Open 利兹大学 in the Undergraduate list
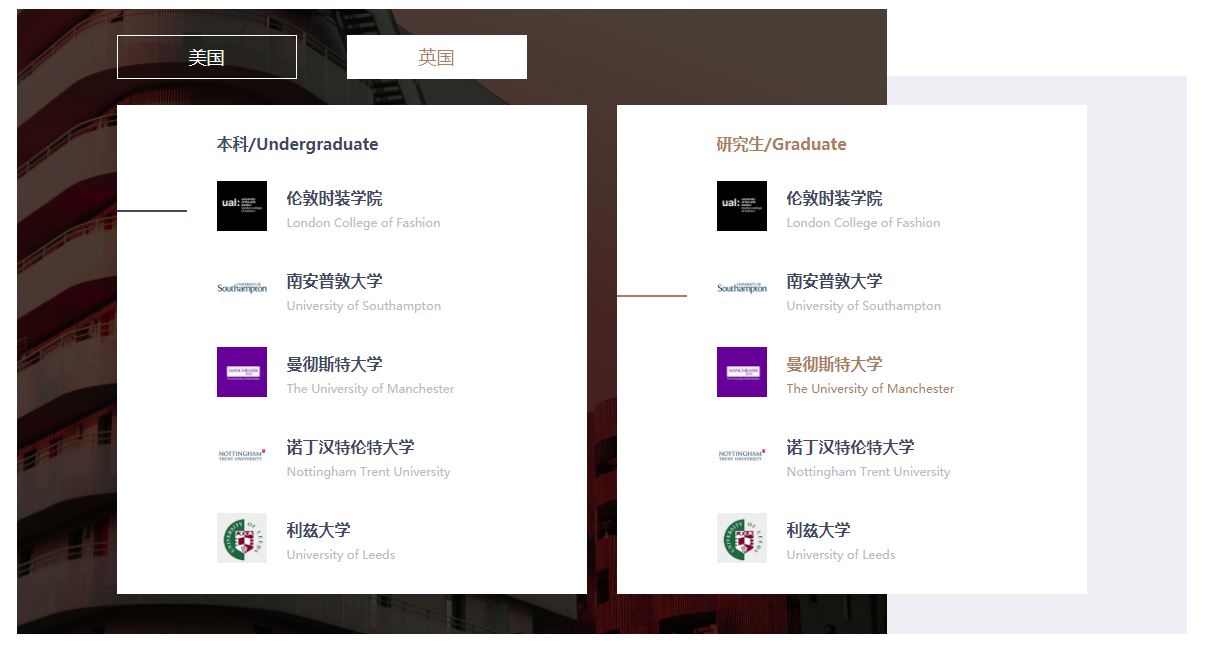 point(318,530)
